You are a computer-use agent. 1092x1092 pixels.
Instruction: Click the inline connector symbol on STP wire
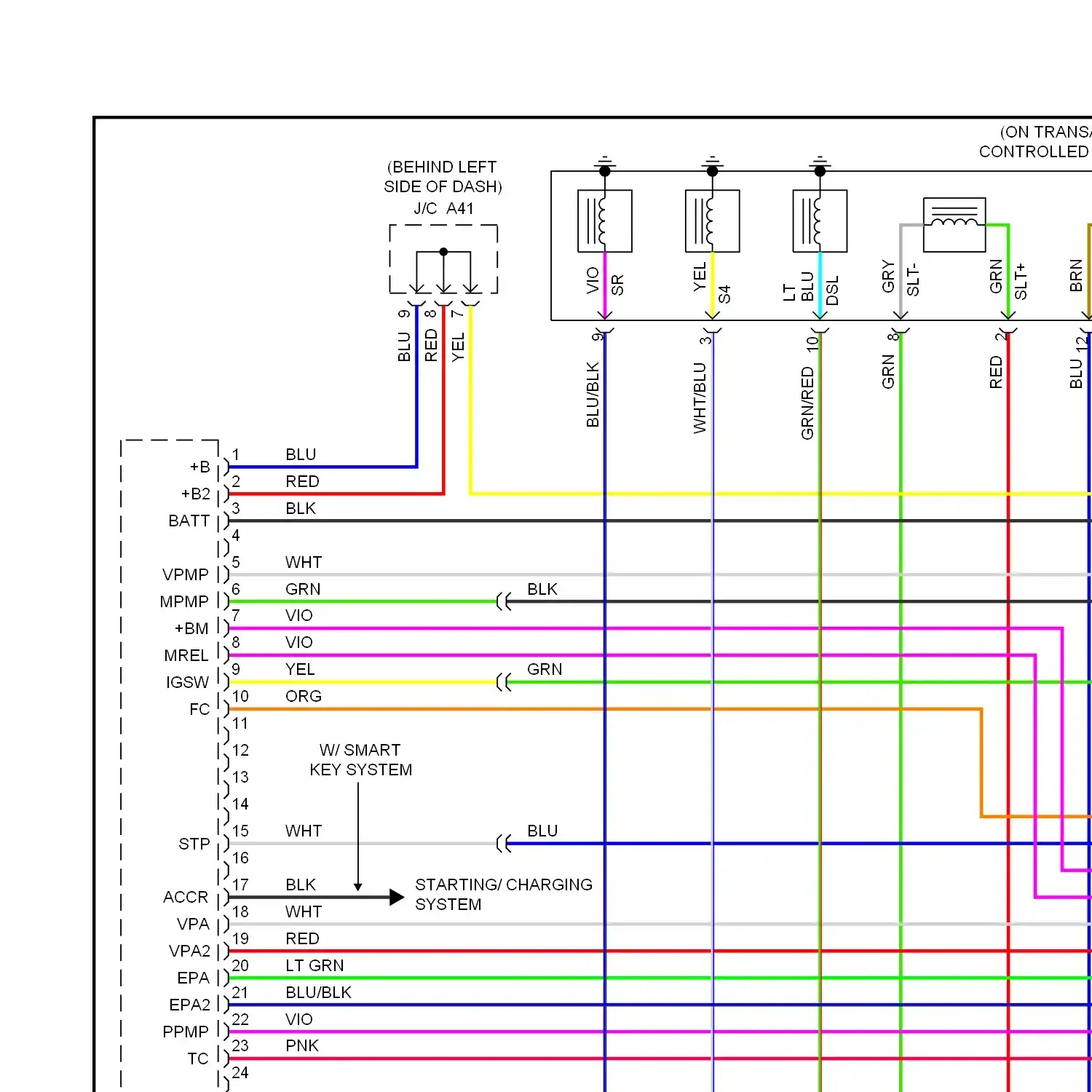click(x=504, y=844)
